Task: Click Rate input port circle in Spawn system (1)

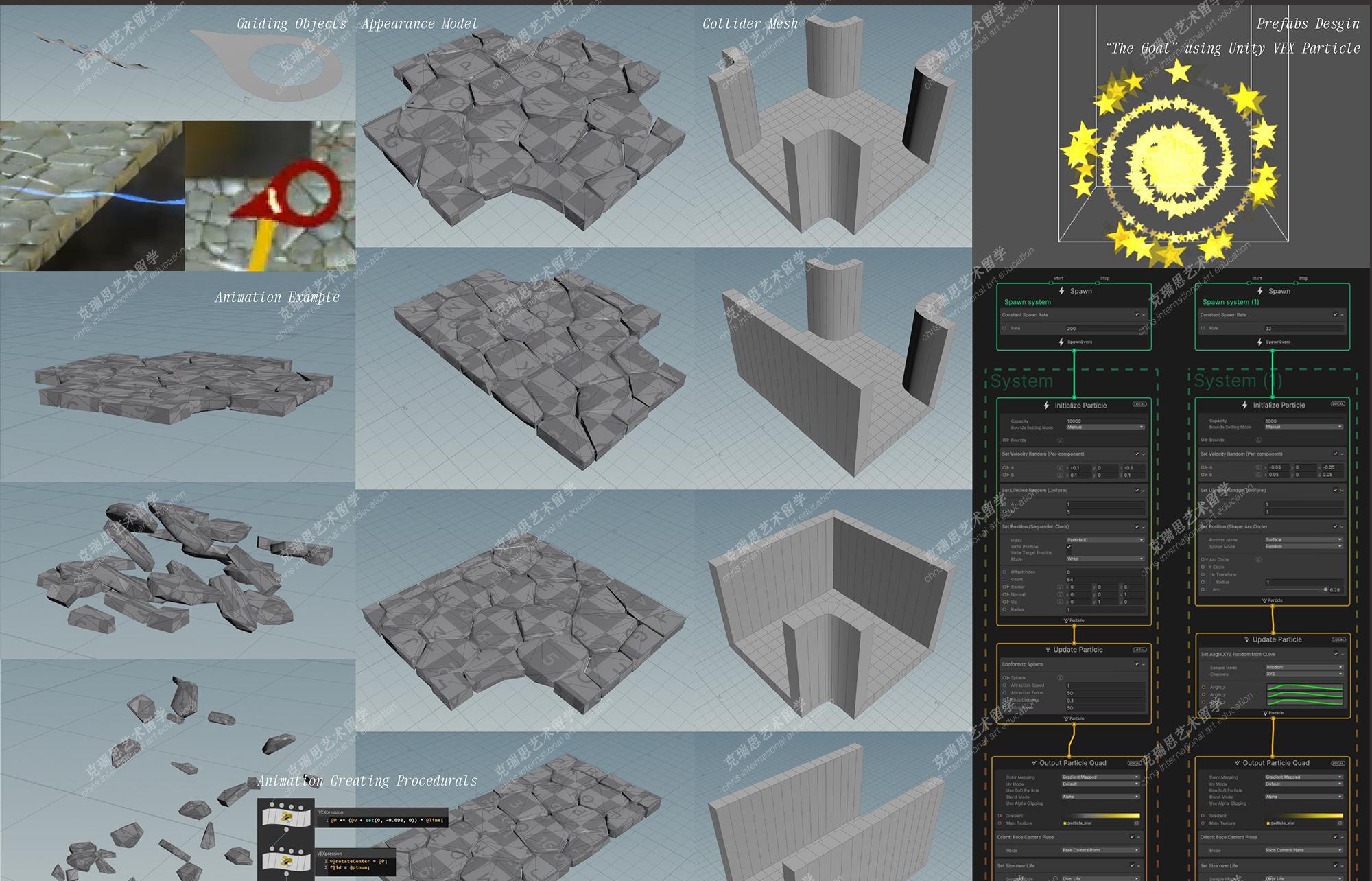Action: click(x=1203, y=328)
